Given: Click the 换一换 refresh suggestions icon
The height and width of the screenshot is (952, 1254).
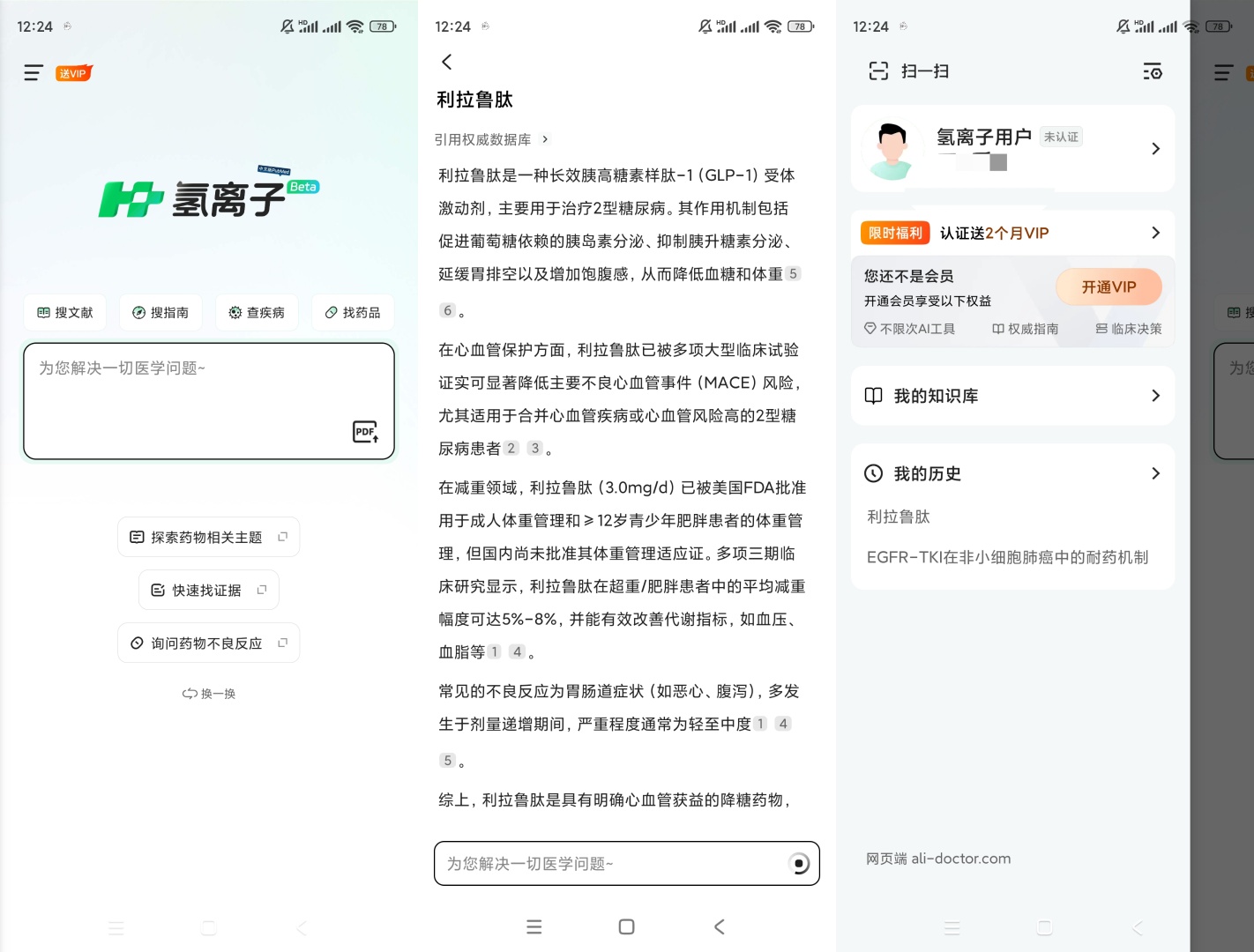Looking at the screenshot, I should [x=190, y=694].
